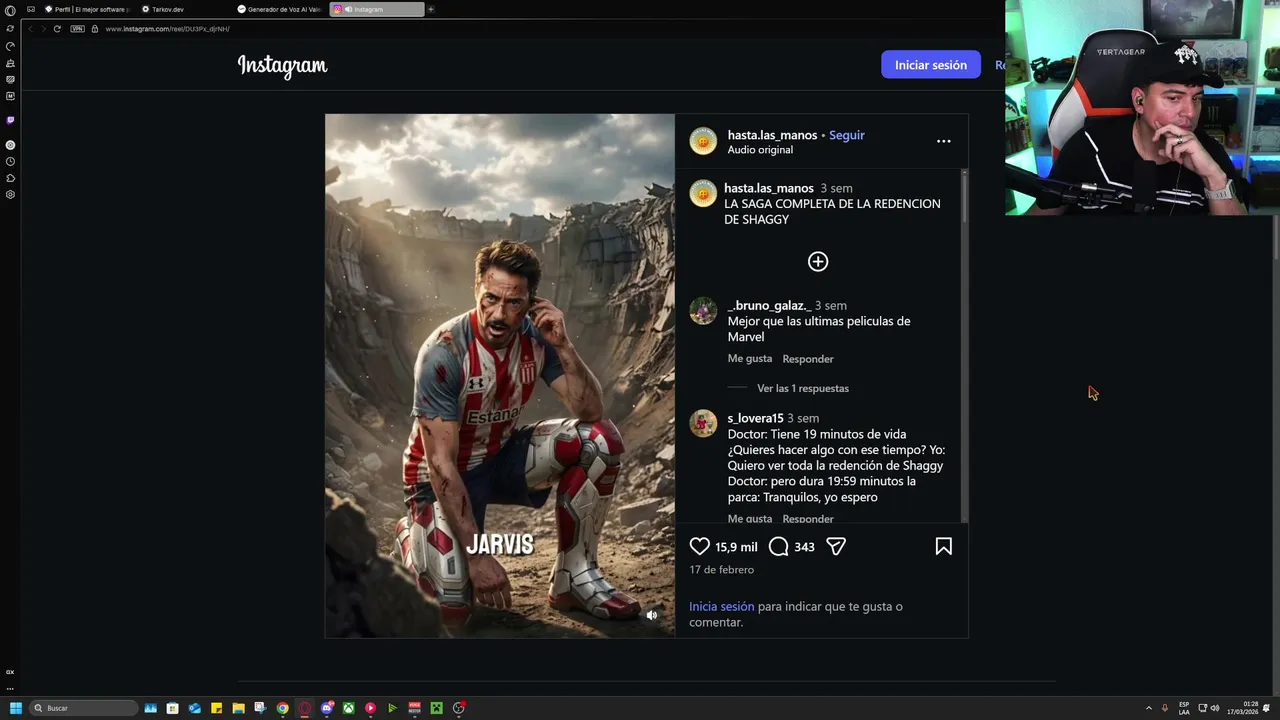
Task: Save the post with the bookmark icon
Action: pos(943,546)
